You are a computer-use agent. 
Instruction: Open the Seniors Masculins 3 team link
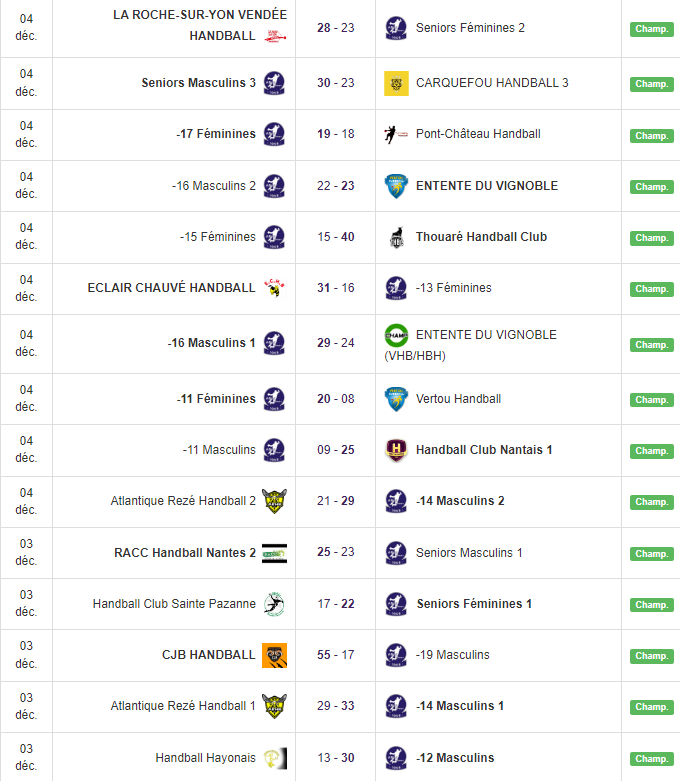tap(198, 83)
